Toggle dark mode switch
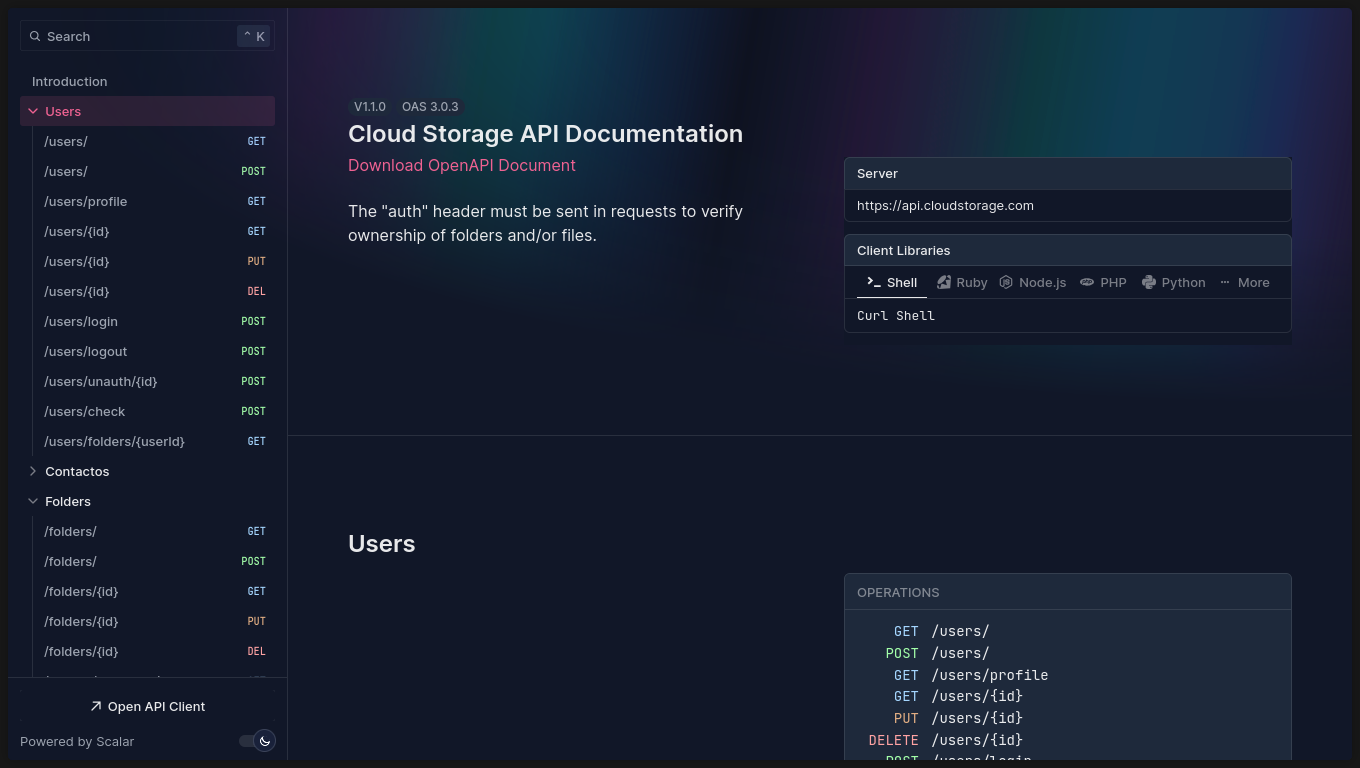 pos(256,741)
